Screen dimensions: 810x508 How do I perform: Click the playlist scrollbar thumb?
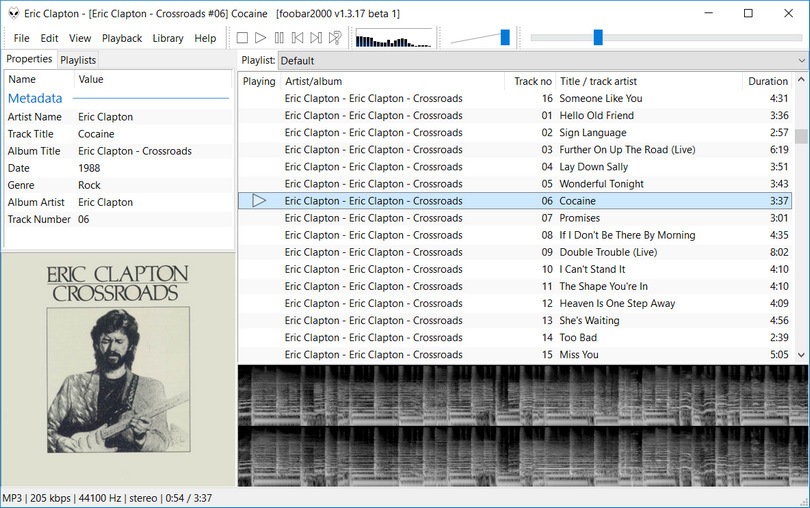point(801,136)
